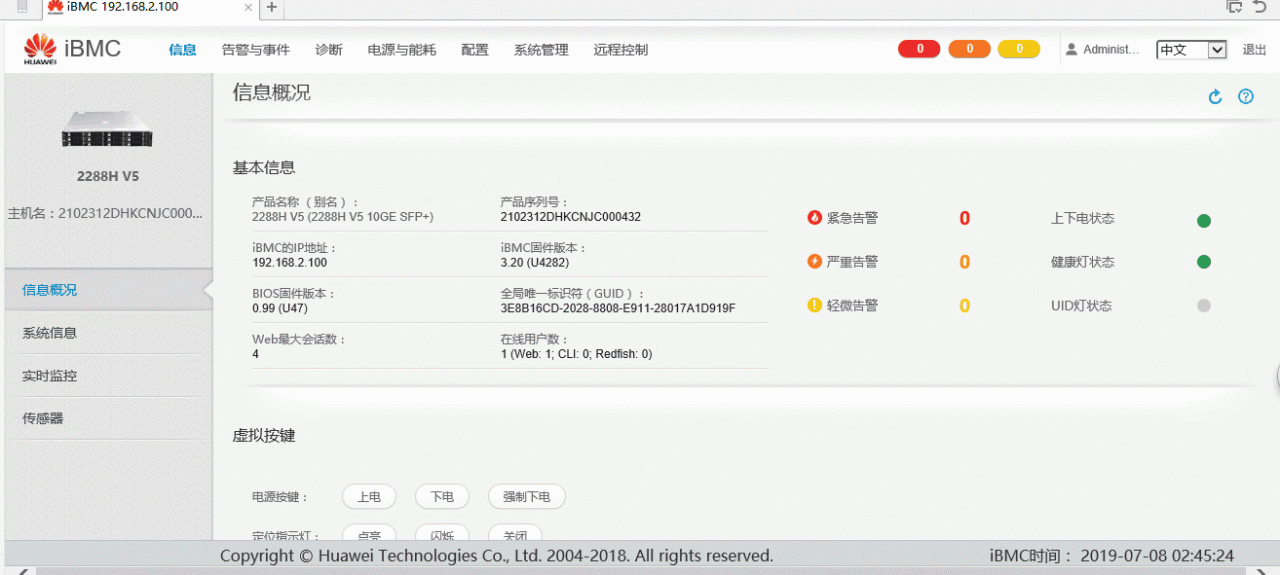
Task: Select 实时监控 in the sidebar
Action: 50,376
